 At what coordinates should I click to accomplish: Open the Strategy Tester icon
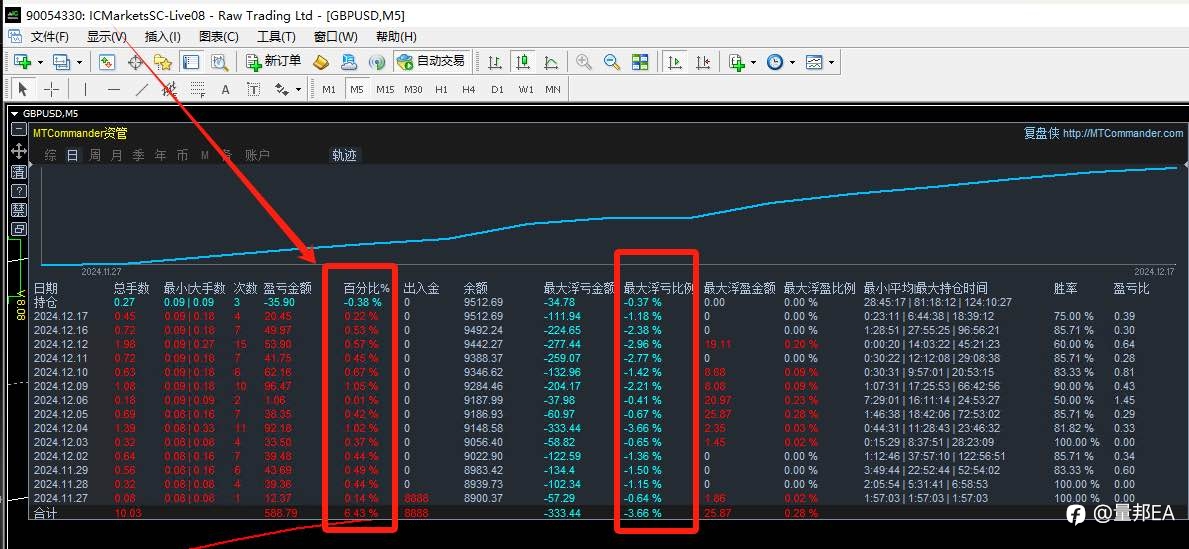coord(219,62)
